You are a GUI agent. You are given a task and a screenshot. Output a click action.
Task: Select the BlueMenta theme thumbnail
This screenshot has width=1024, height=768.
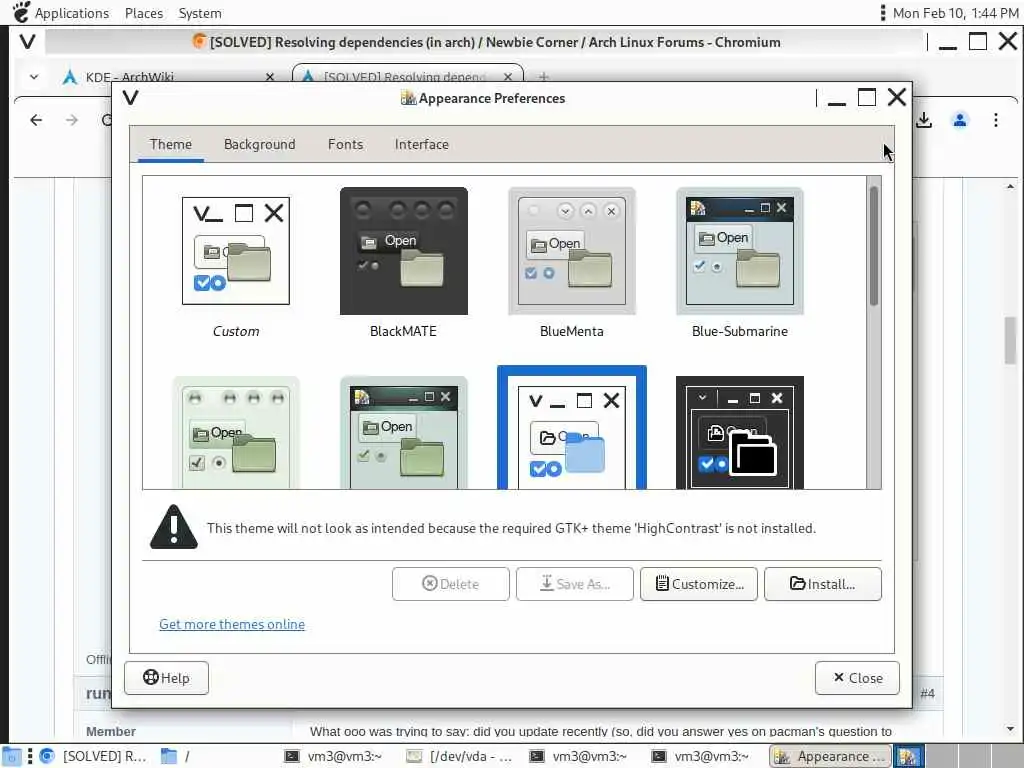click(571, 251)
